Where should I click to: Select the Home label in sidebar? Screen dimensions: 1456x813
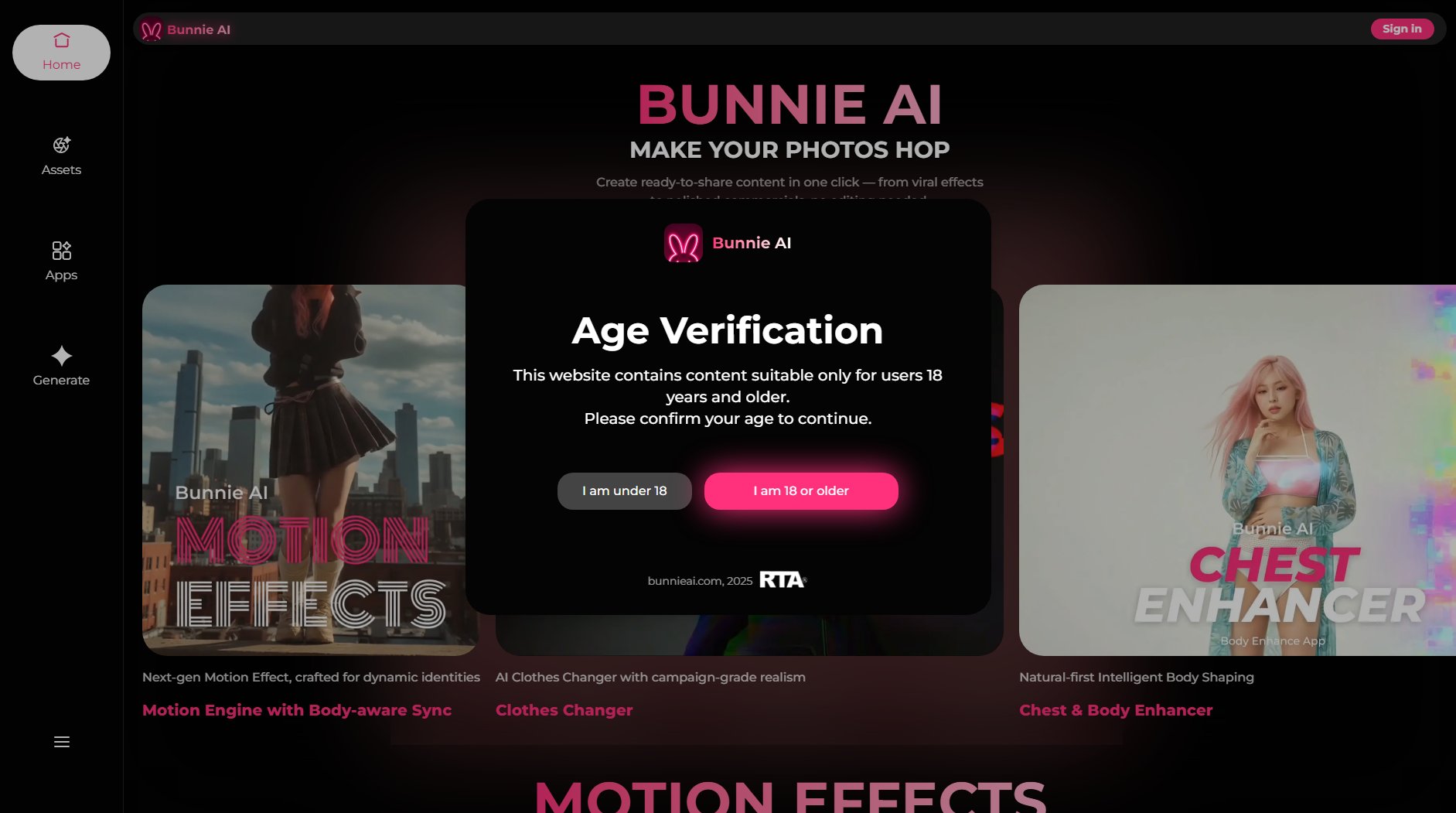[62, 65]
